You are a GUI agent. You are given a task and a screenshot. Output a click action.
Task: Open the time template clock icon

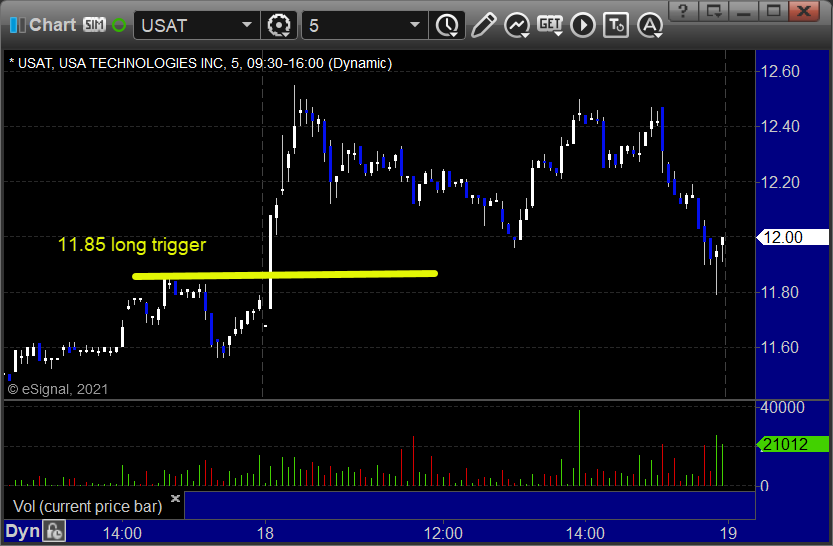click(447, 25)
